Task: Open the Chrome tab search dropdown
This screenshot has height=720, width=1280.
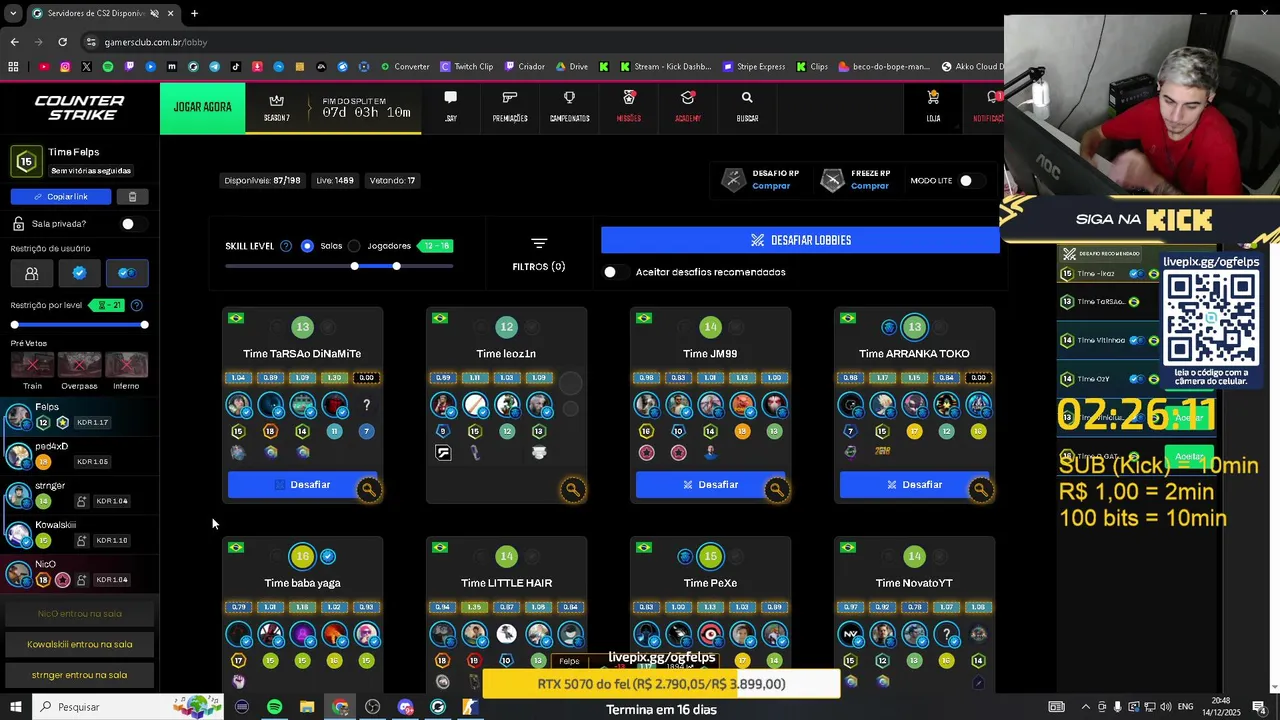Action: click(x=13, y=13)
